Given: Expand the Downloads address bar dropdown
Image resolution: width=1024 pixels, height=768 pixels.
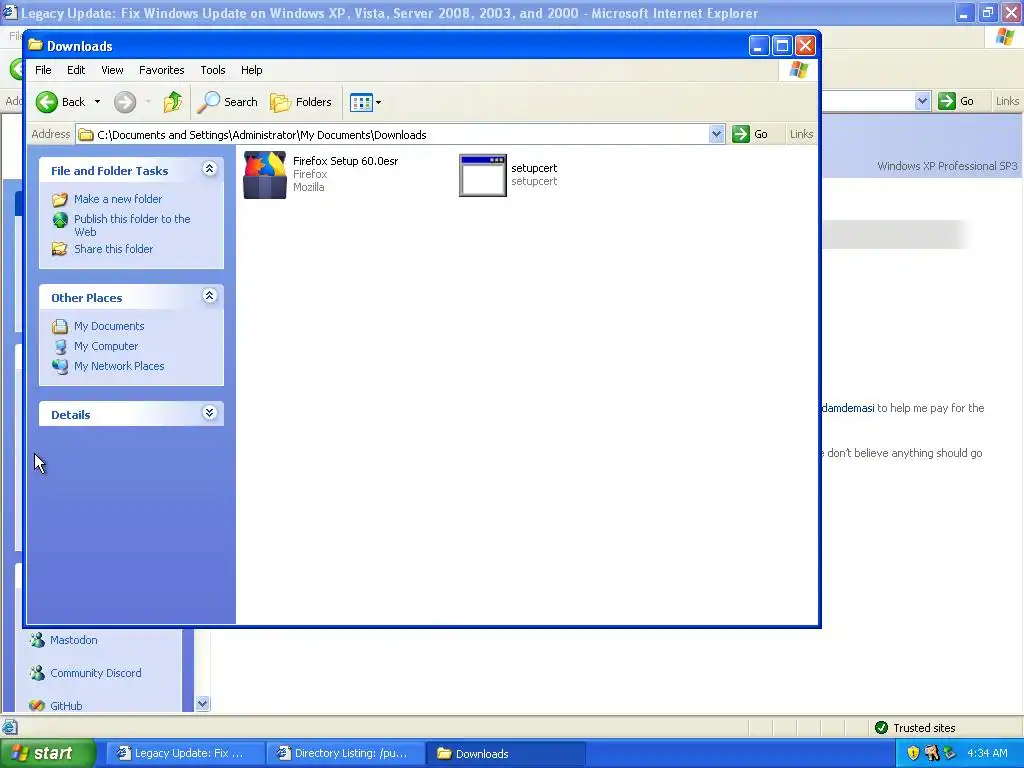Looking at the screenshot, I should pyautogui.click(x=716, y=135).
